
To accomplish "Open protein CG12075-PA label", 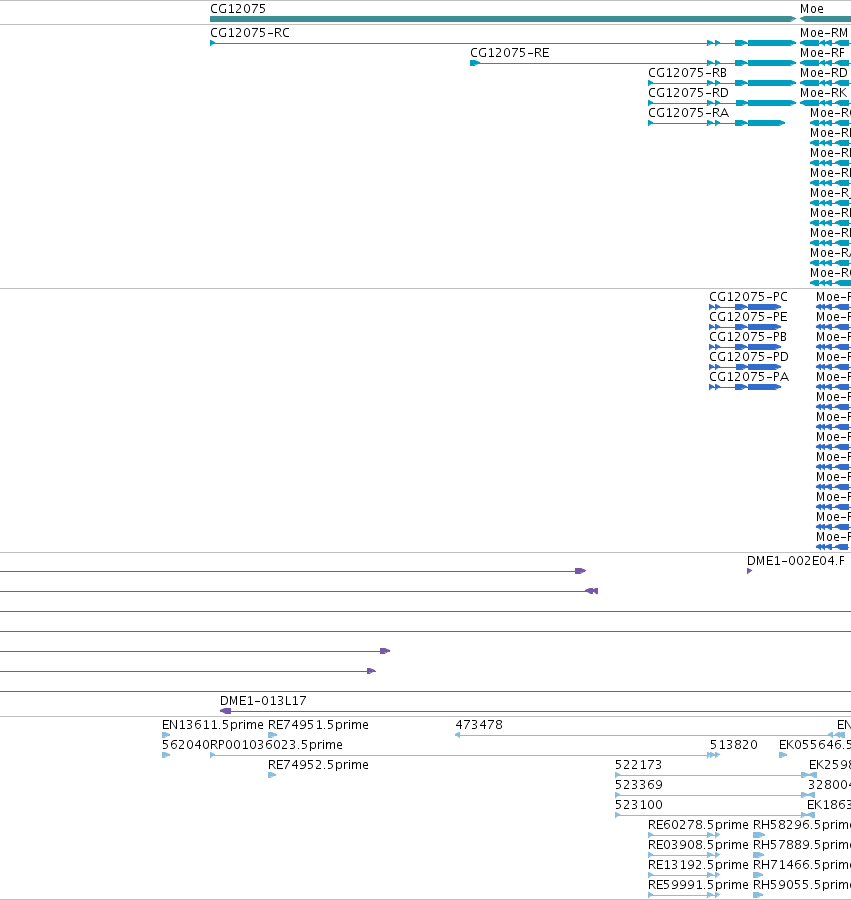I will pos(749,377).
